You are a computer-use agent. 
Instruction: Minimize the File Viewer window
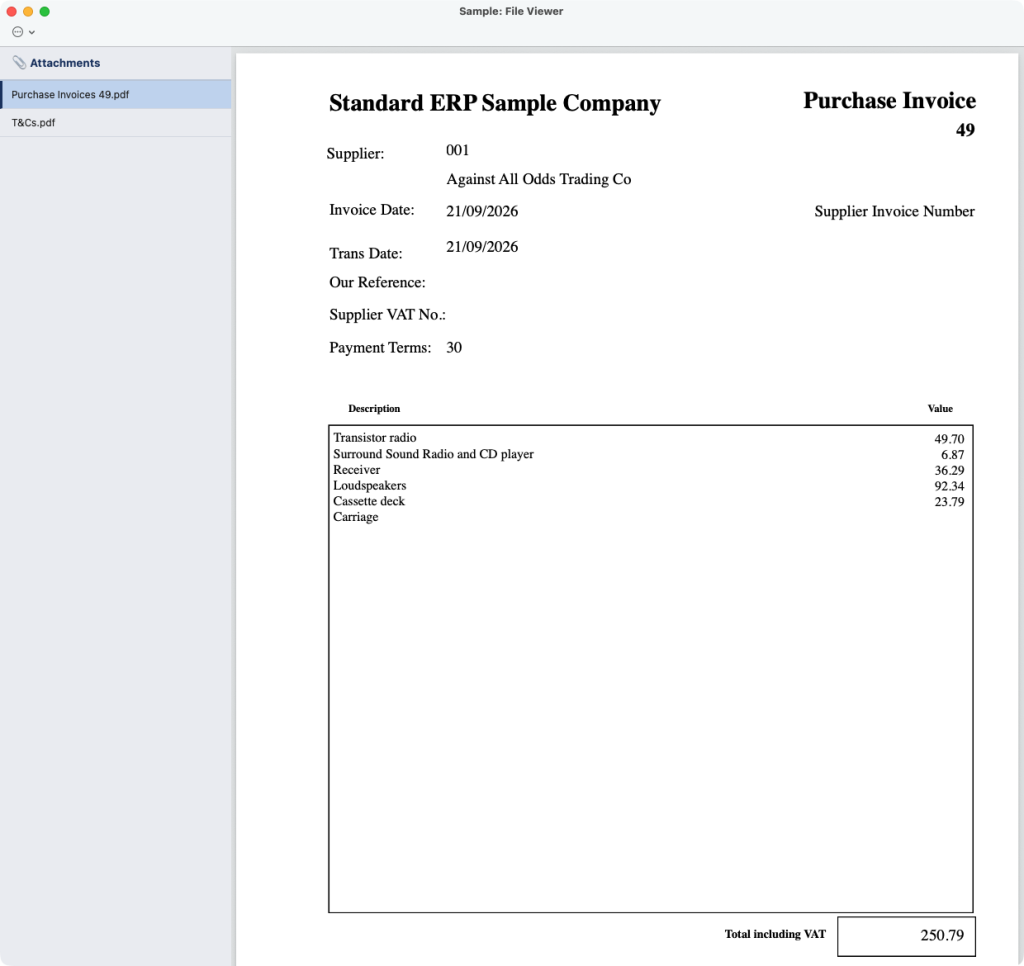pos(28,11)
